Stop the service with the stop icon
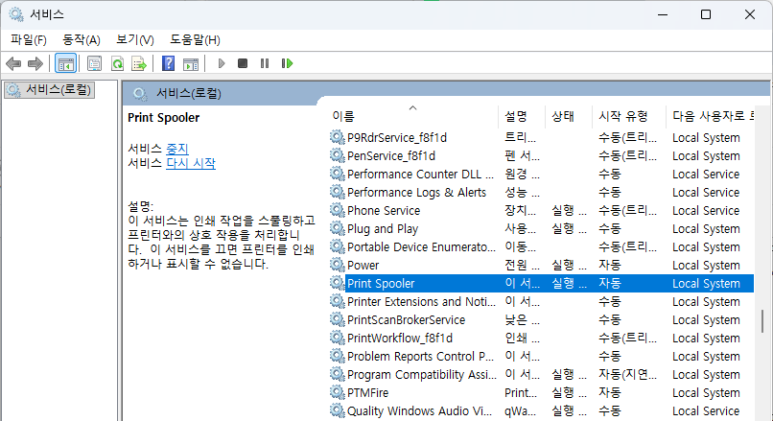Viewport: 773px width, 421px height. click(x=243, y=63)
